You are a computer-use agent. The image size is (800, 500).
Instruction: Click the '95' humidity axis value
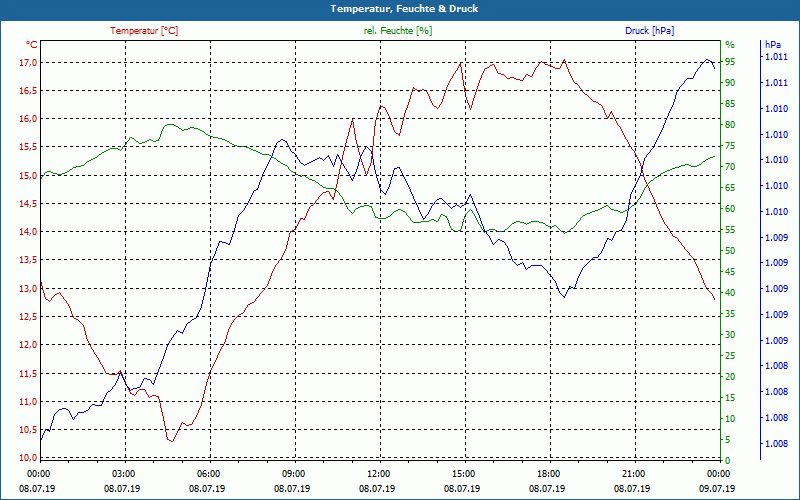(x=730, y=62)
